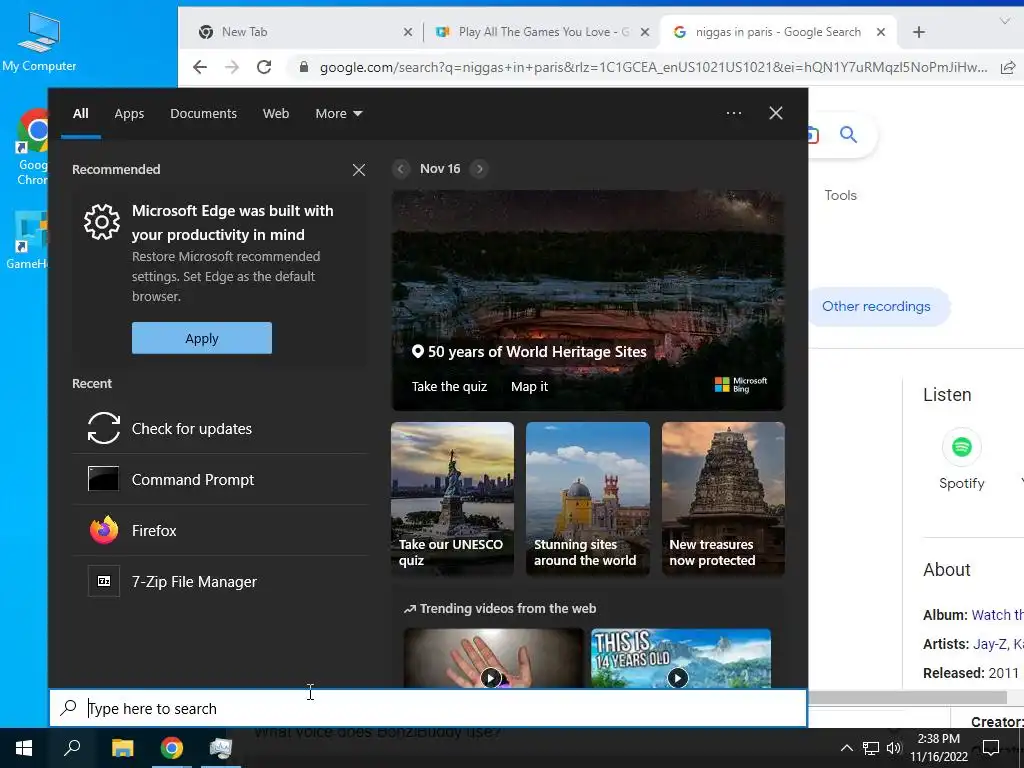1024x768 pixels.
Task: Open Chrome from the taskbar
Action: (172, 748)
